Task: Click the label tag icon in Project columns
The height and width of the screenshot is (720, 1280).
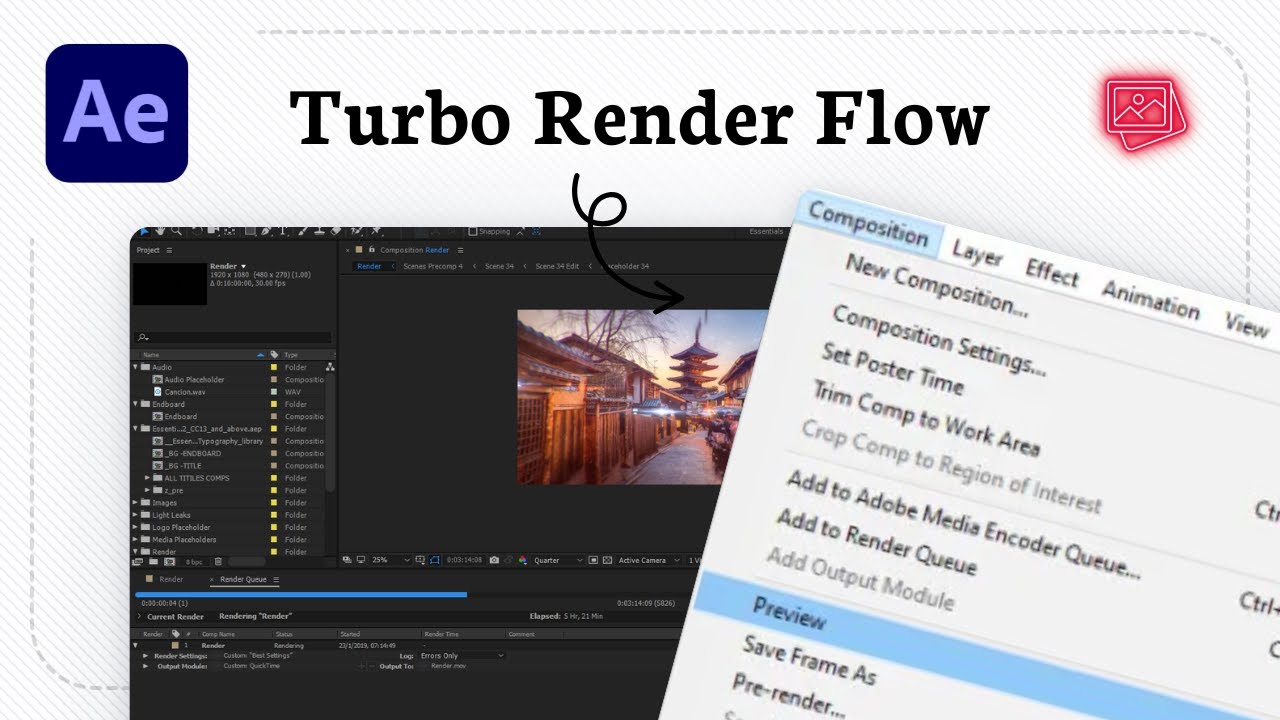Action: coord(274,355)
